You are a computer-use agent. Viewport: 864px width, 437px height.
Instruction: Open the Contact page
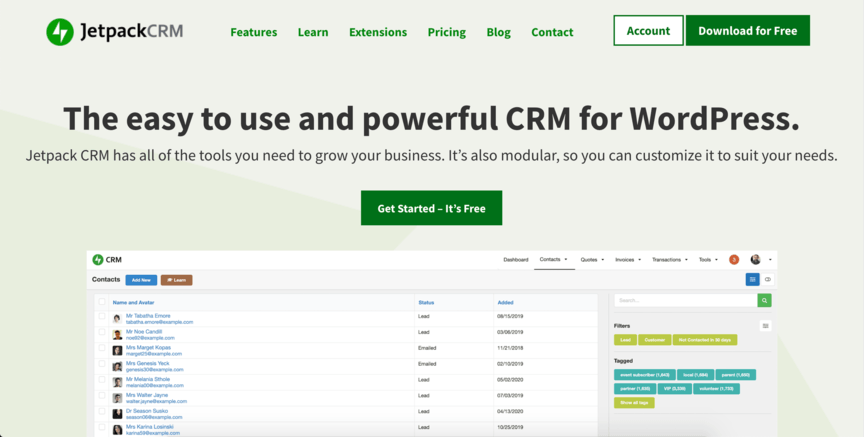(x=552, y=32)
